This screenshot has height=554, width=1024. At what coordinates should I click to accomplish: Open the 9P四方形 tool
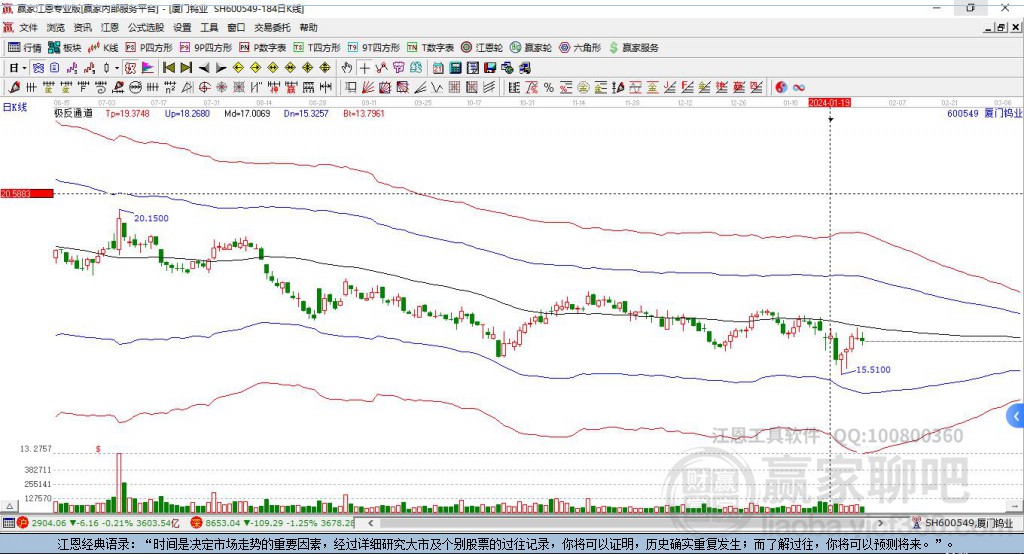tap(206, 48)
